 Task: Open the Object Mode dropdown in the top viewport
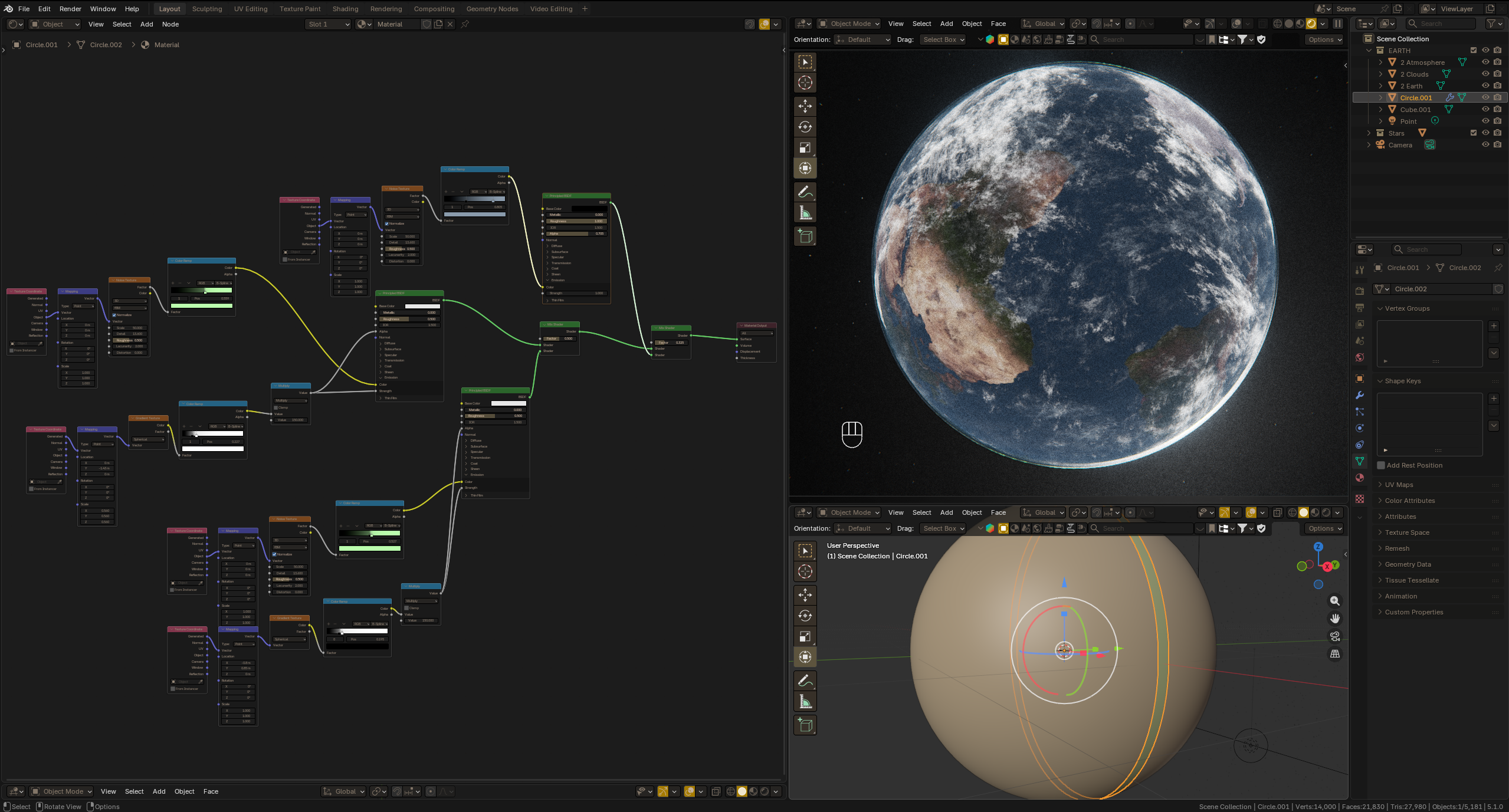pos(848,24)
